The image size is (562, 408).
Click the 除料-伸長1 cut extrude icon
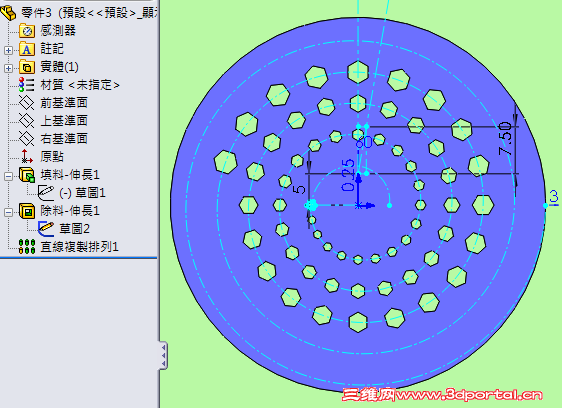(27, 211)
